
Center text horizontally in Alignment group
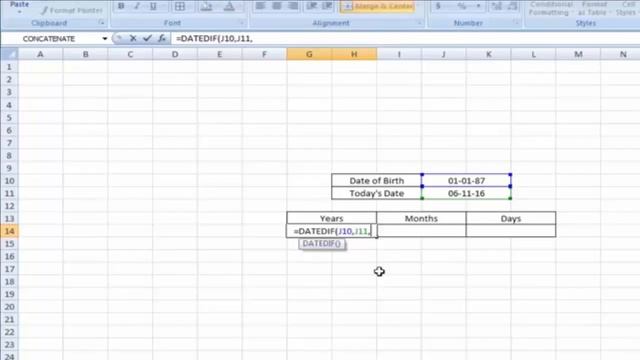coord(276,6)
